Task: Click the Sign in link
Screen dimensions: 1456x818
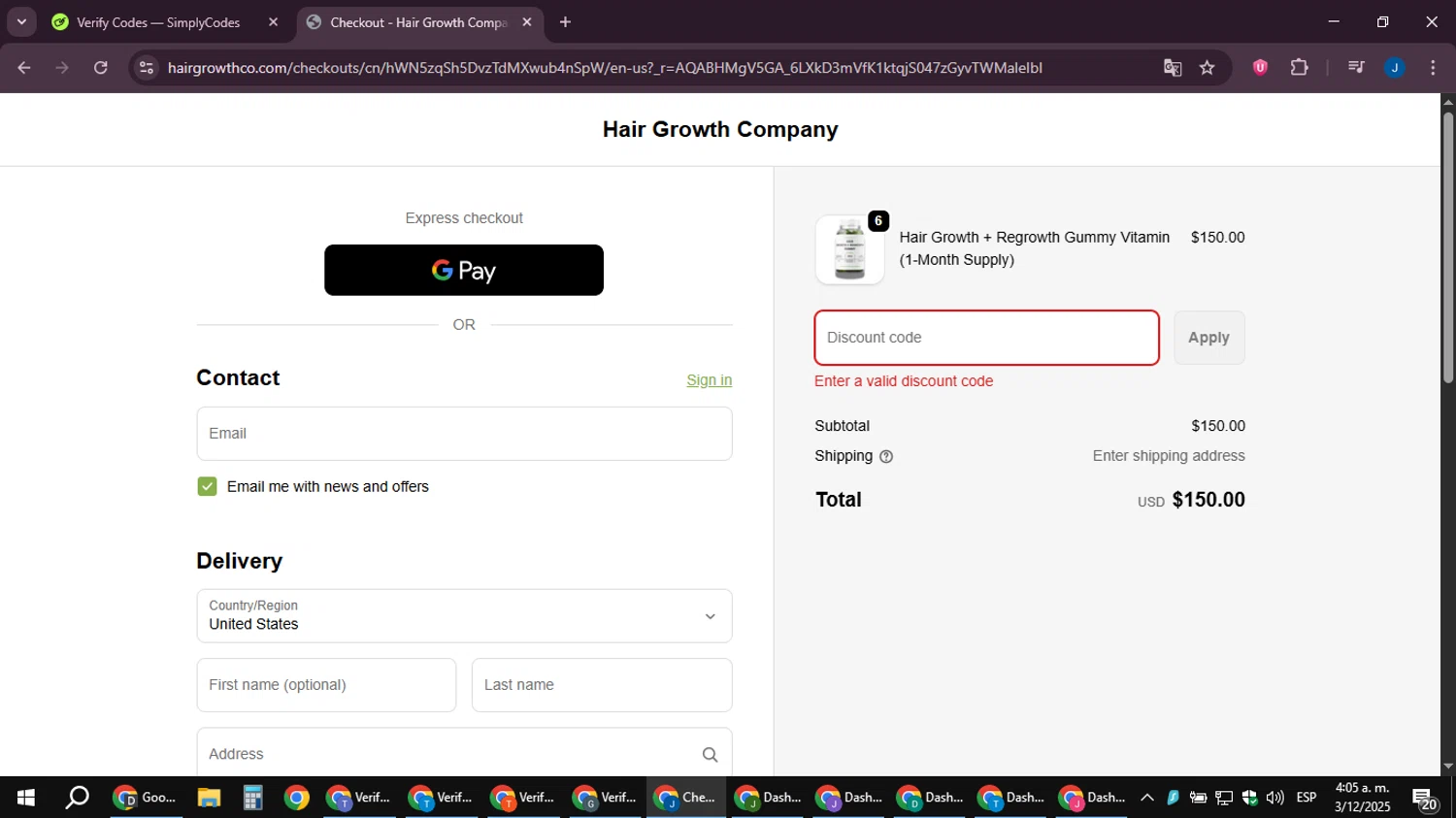Action: point(710,380)
